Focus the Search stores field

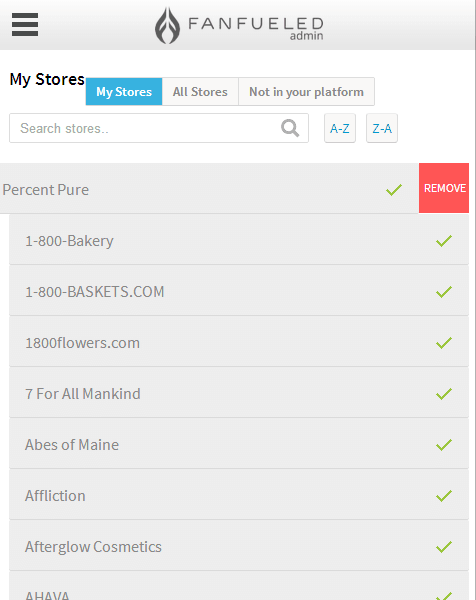click(x=159, y=128)
